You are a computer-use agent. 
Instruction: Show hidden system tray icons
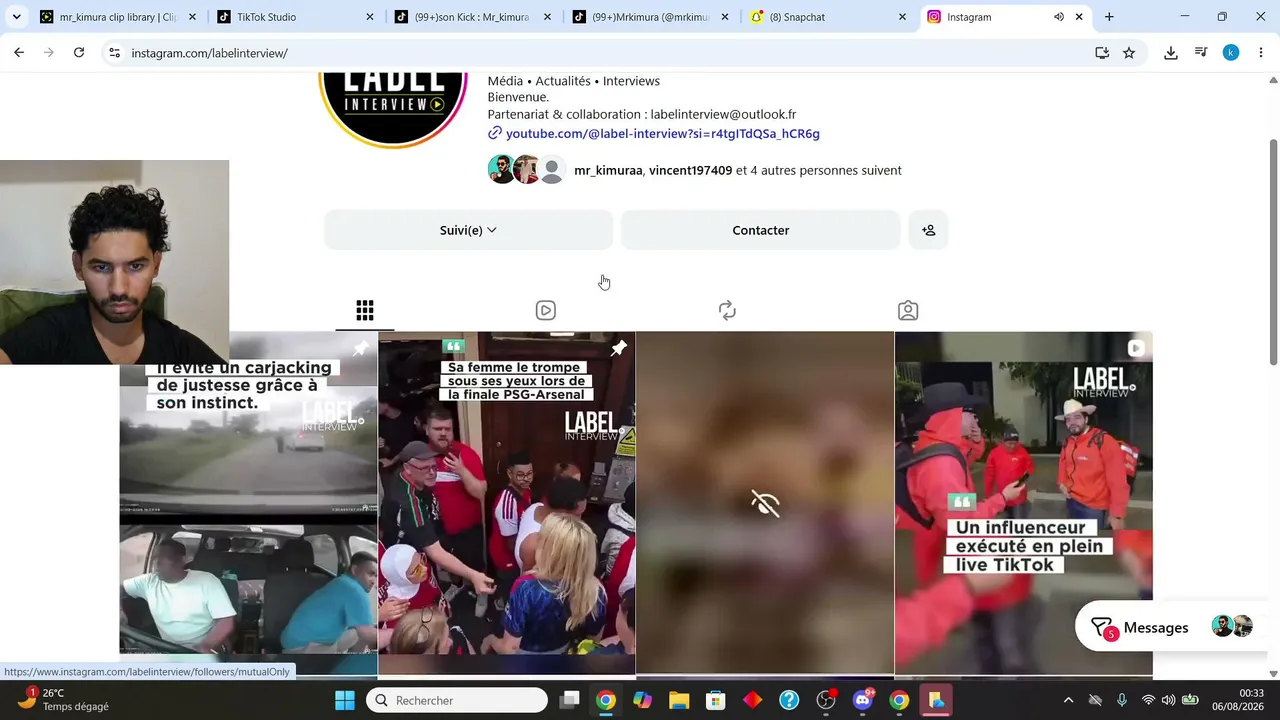(x=1068, y=701)
